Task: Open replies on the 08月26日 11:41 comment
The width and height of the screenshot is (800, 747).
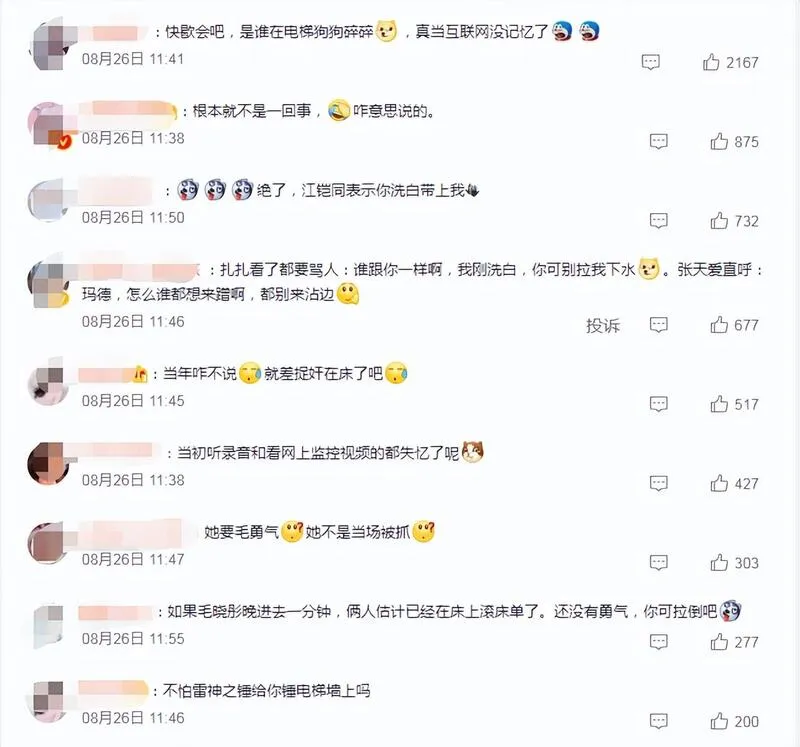Action: pos(651,62)
